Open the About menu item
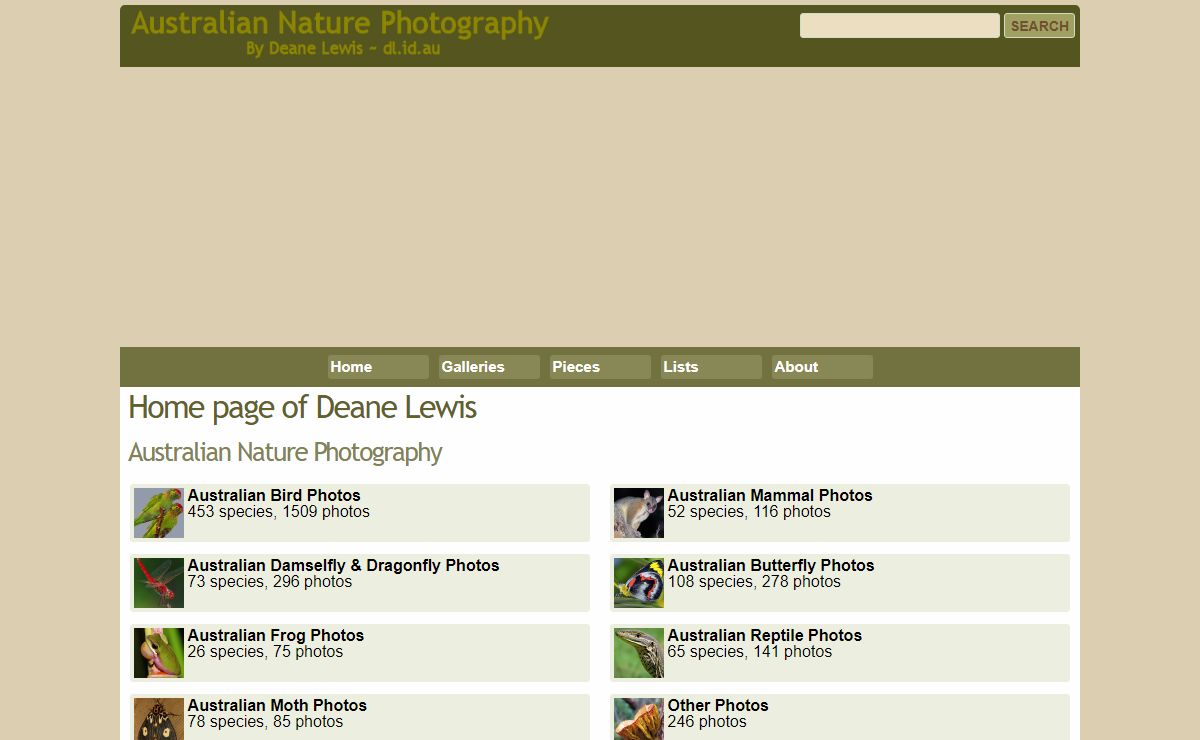Screen dimensions: 1200x740 [821, 367]
